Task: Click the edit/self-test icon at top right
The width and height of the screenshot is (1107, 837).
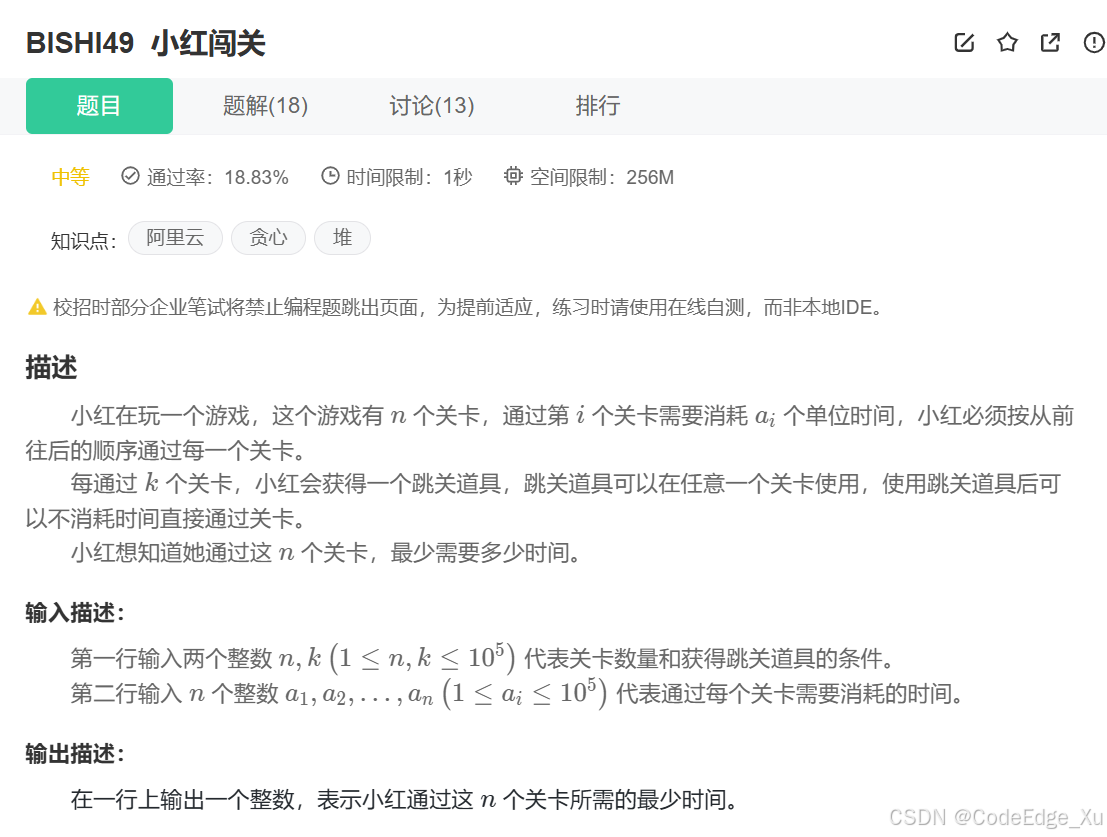Action: pyautogui.click(x=963, y=42)
